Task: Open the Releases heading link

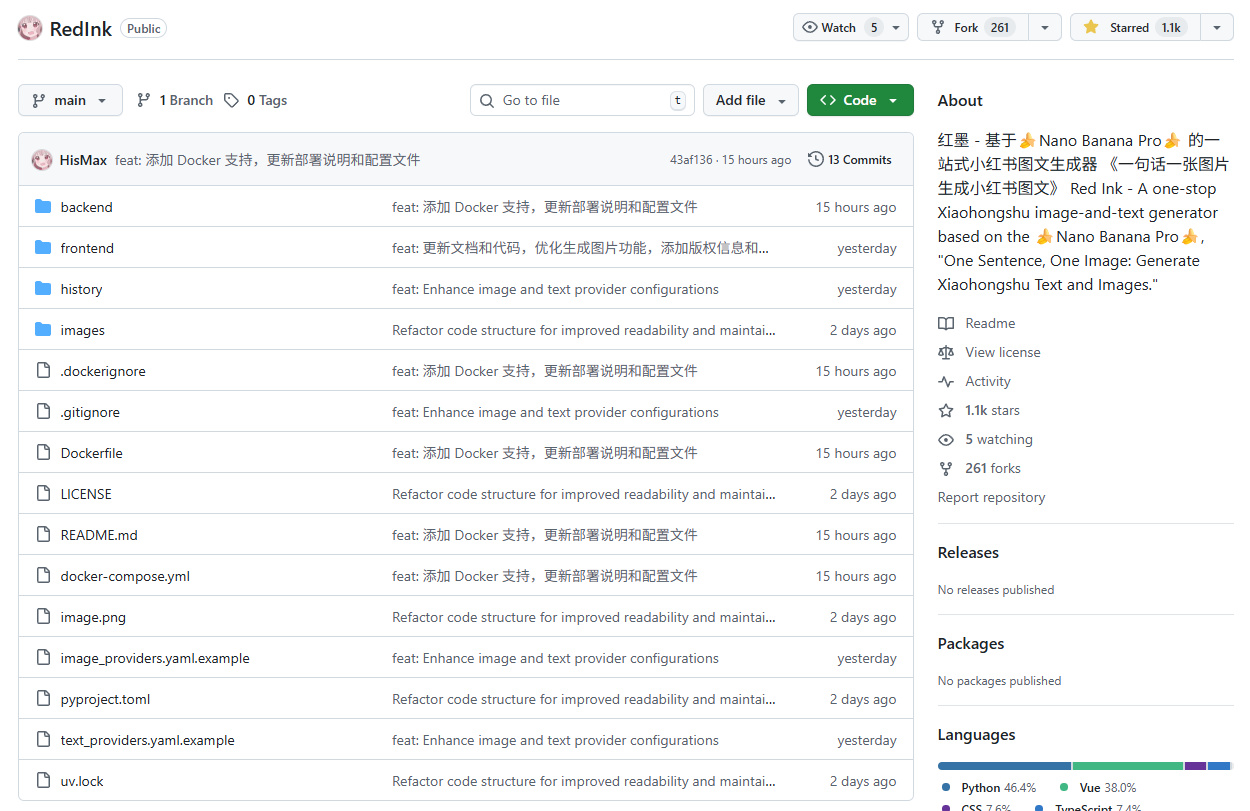Action: click(968, 552)
